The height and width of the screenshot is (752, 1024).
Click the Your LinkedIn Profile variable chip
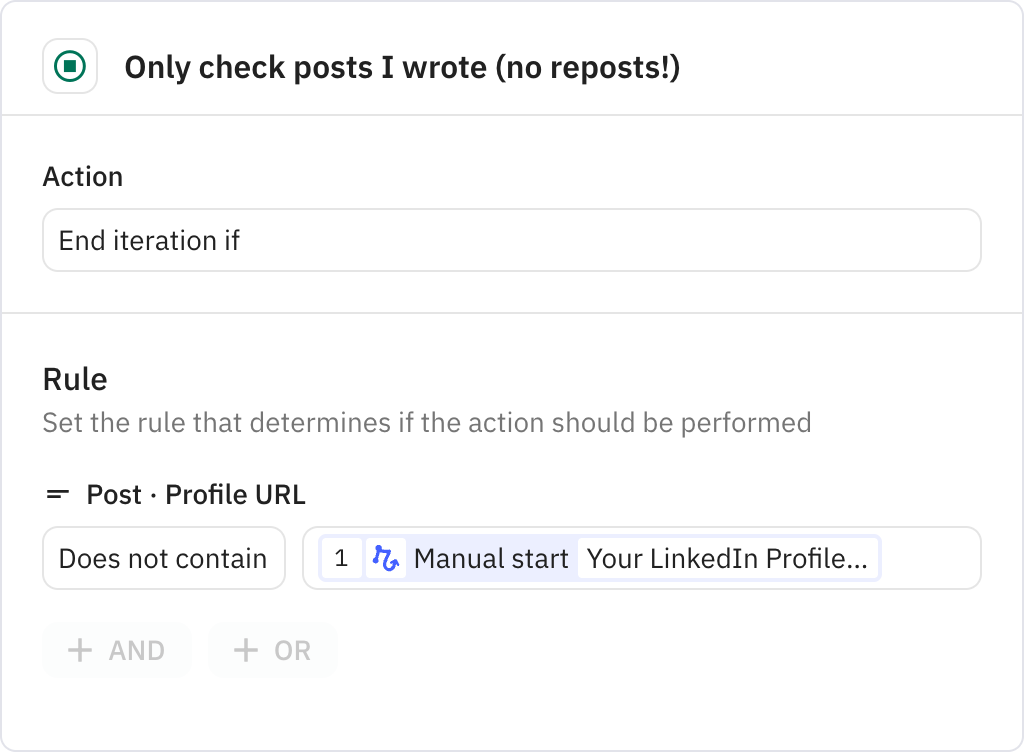coord(727,558)
